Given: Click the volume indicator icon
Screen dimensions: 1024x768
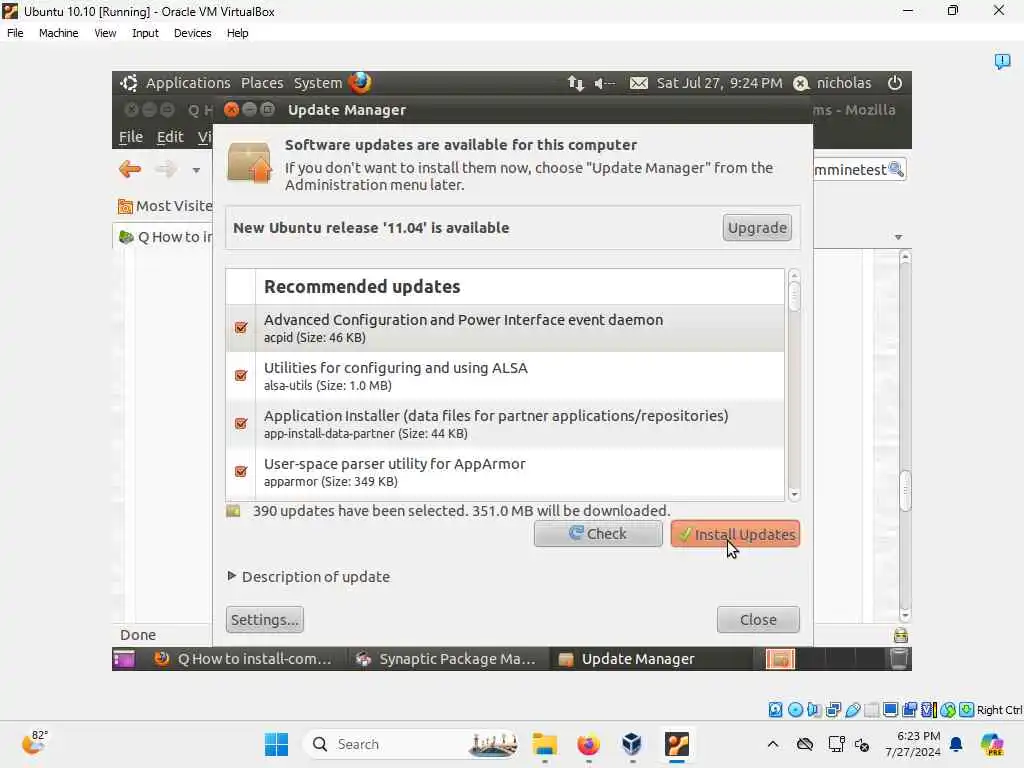Looking at the screenshot, I should tap(605, 83).
